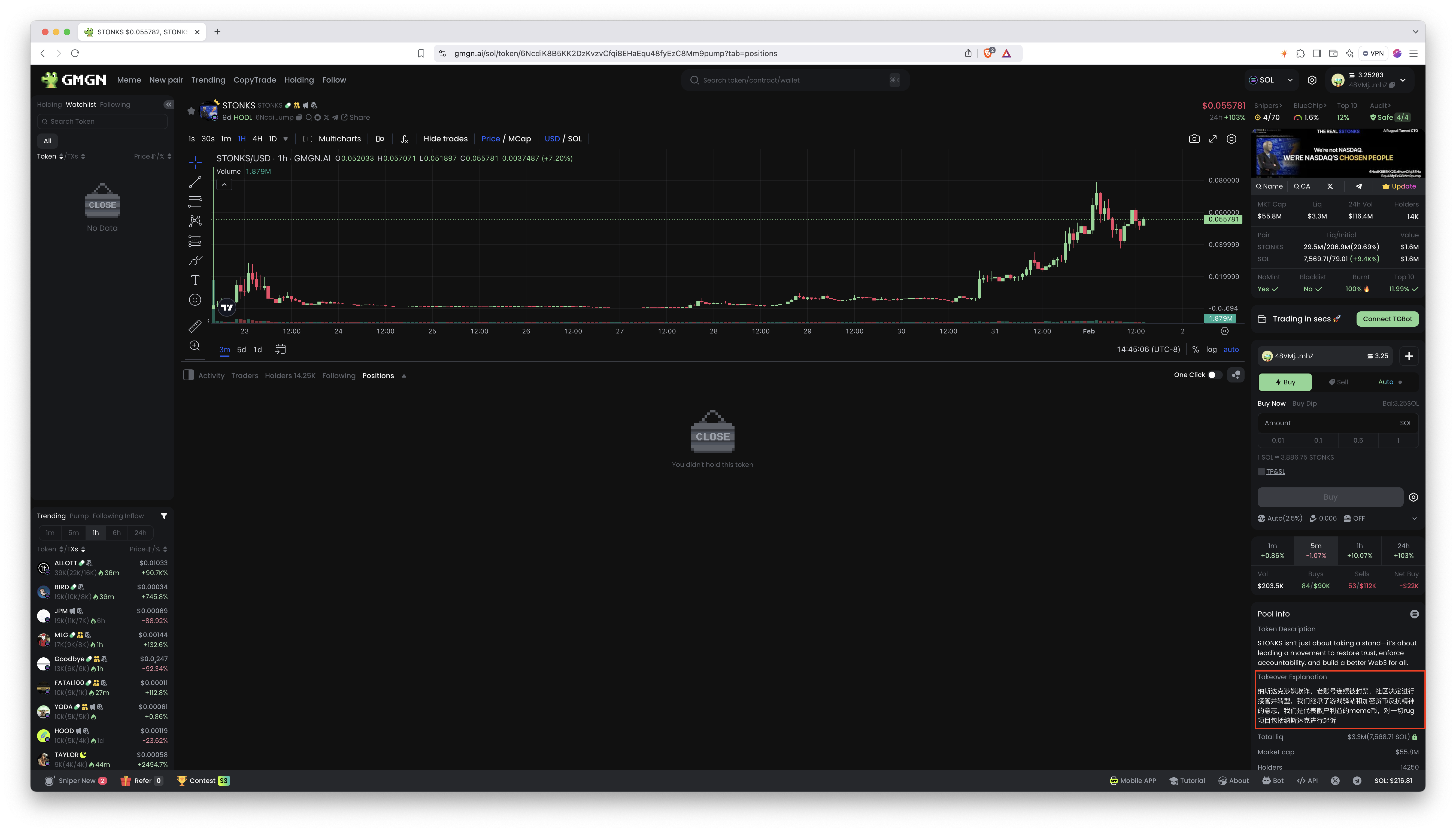
Task: Expand Auto slippage settings chevron
Action: (1414, 518)
